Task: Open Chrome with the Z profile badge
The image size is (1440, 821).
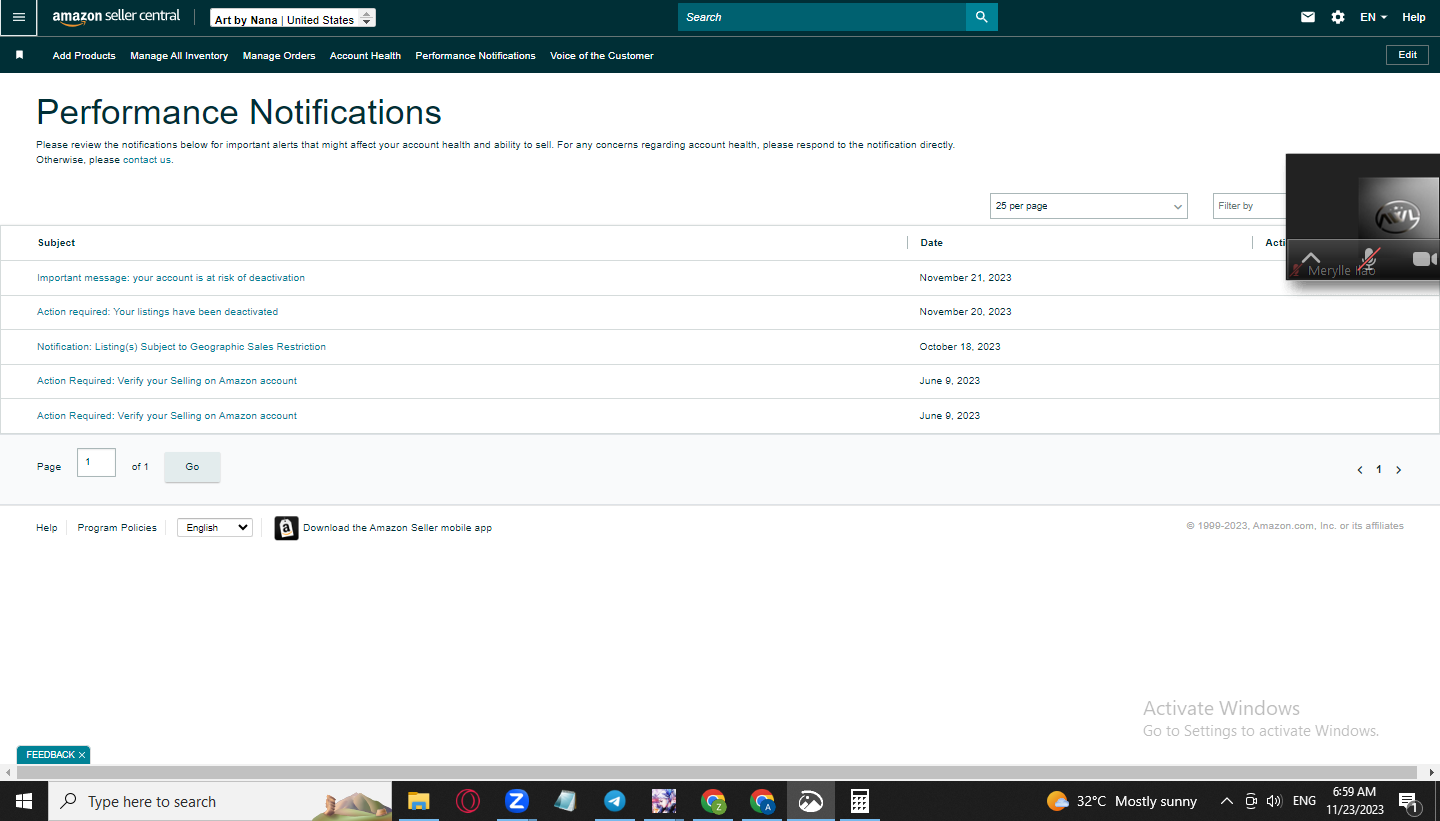Action: pyautogui.click(x=713, y=801)
